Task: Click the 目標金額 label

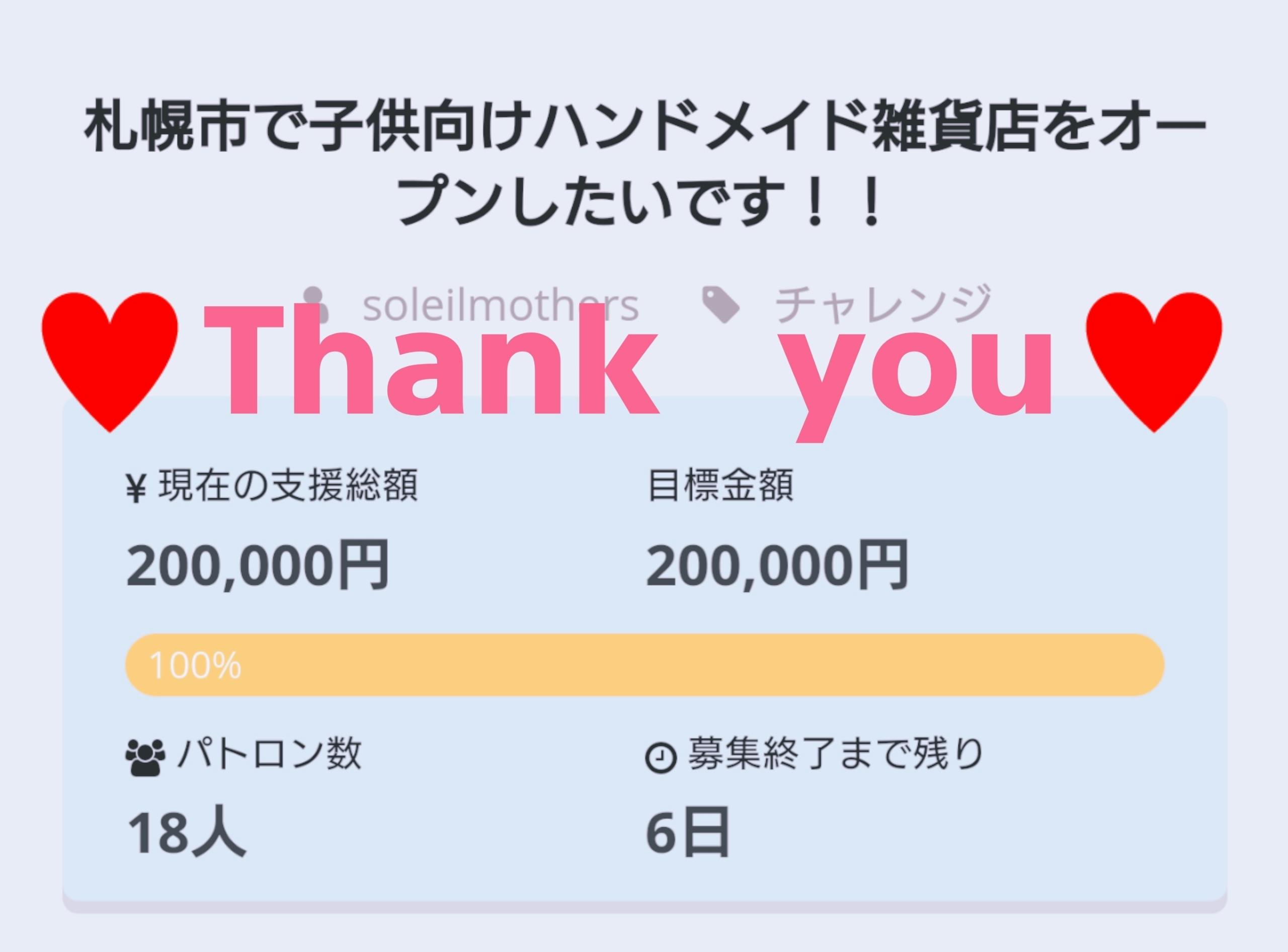Action: pyautogui.click(x=720, y=486)
